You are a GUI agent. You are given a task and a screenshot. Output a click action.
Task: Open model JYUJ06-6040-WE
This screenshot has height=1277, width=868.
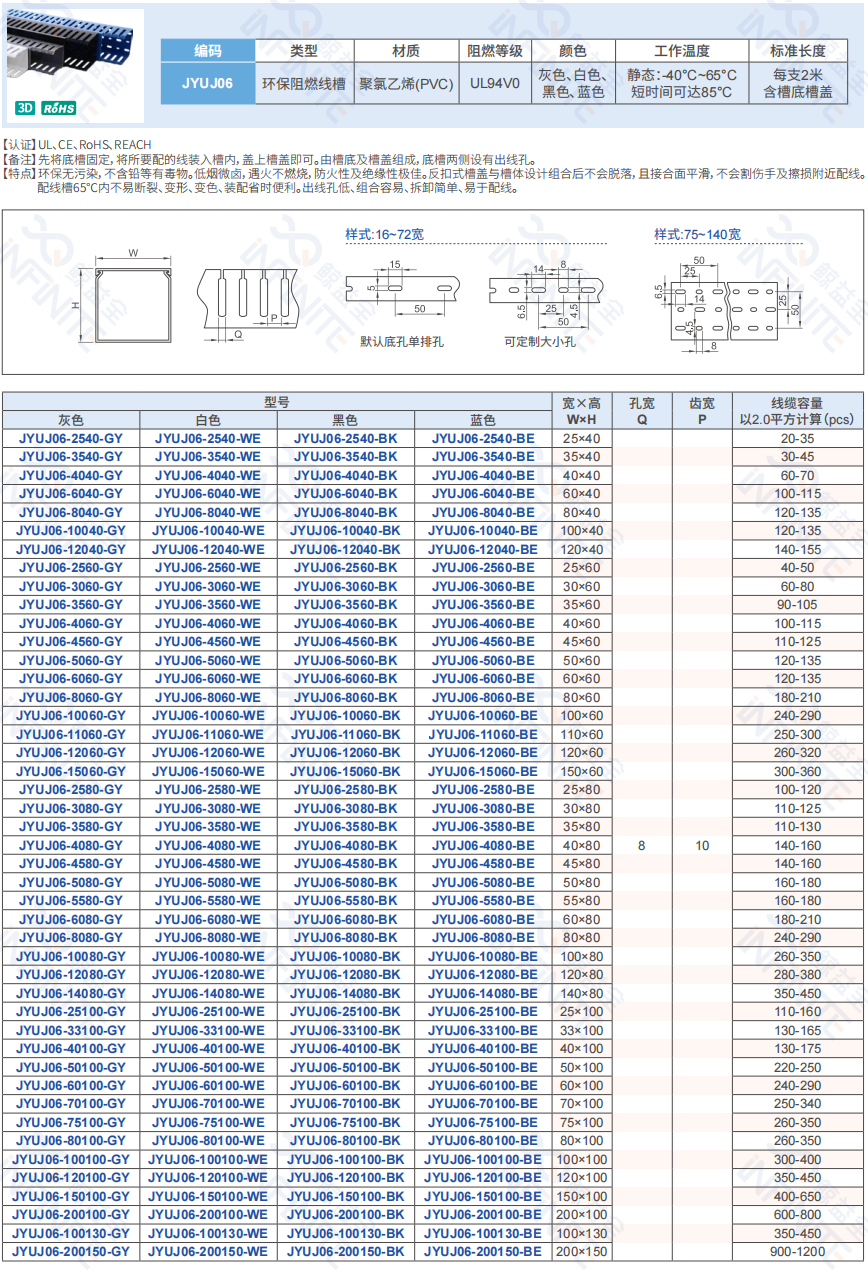pyautogui.click(x=208, y=494)
